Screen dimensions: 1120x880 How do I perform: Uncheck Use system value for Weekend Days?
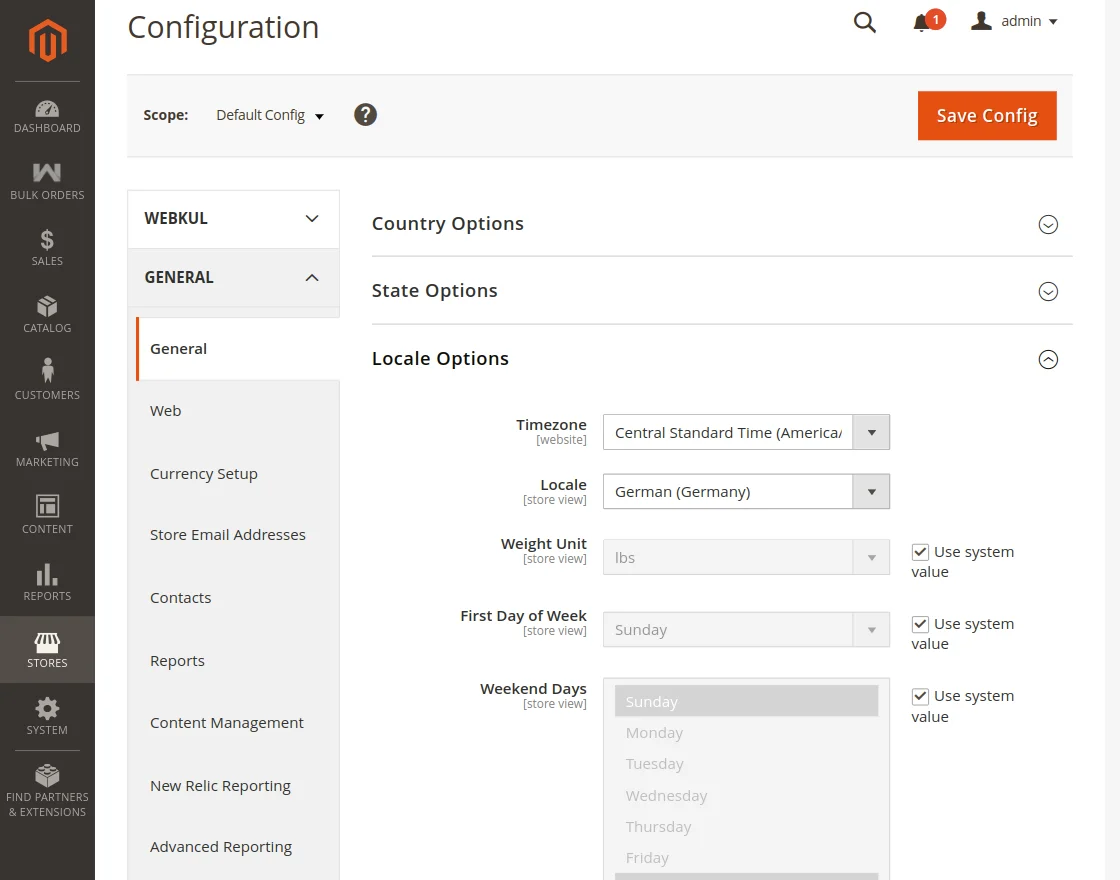point(919,696)
